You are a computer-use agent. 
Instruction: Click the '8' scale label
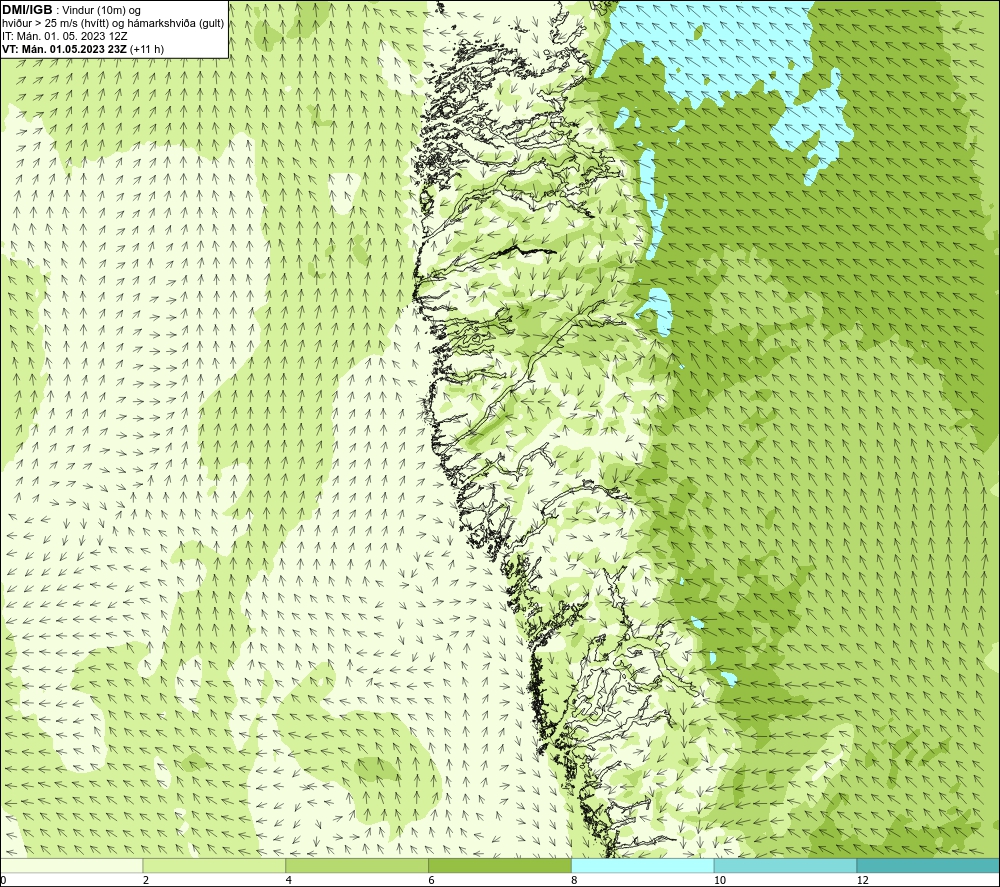(x=575, y=880)
